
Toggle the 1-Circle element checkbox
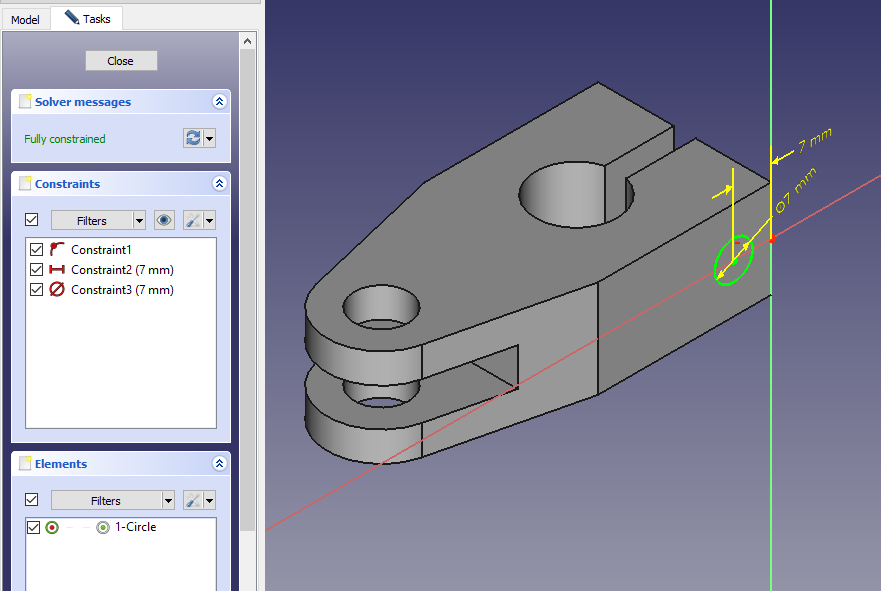tap(33, 527)
